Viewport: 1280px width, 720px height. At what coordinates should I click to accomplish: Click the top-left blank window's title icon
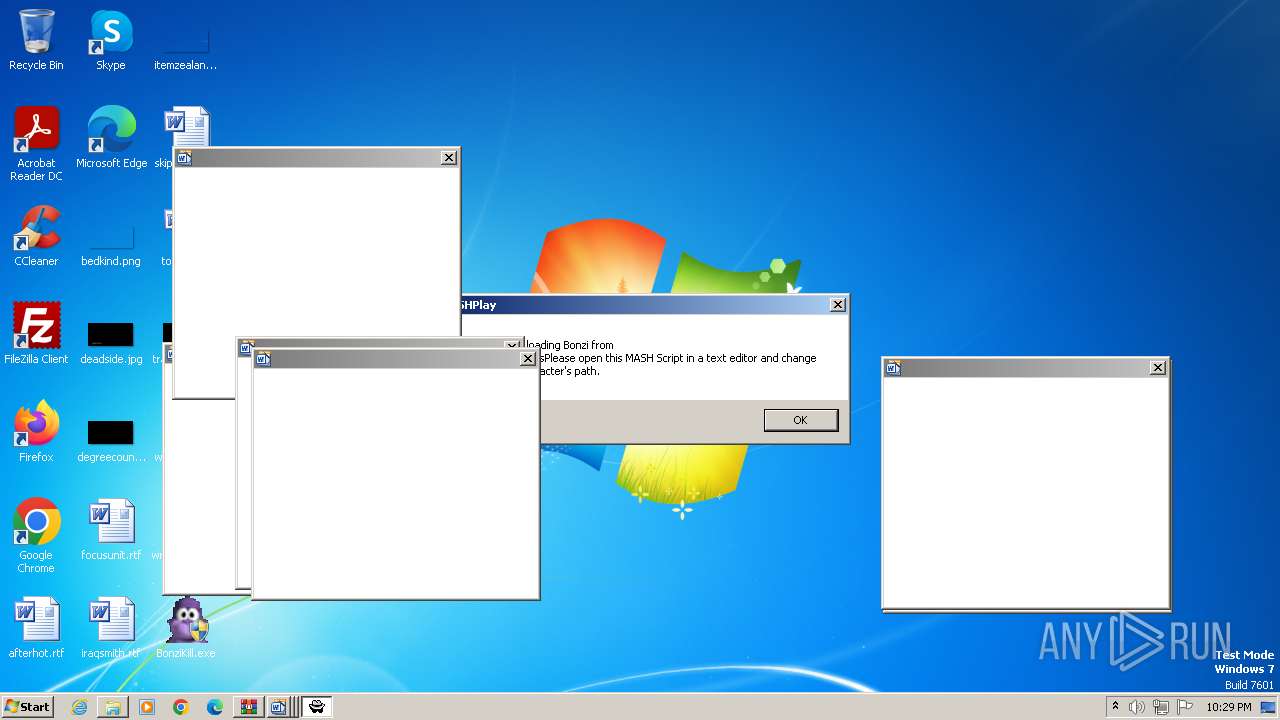pos(184,158)
